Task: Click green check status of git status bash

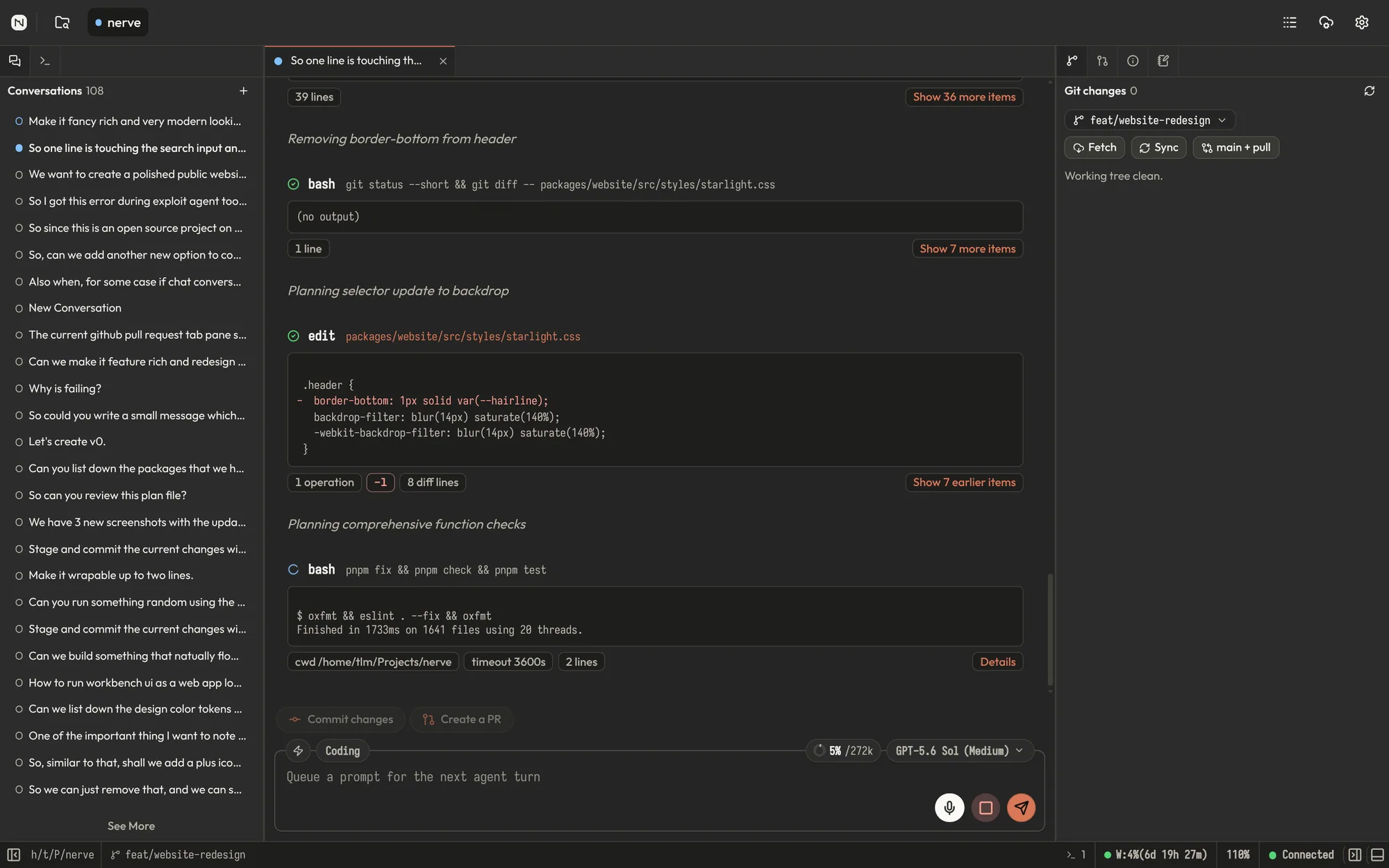Action: (293, 184)
